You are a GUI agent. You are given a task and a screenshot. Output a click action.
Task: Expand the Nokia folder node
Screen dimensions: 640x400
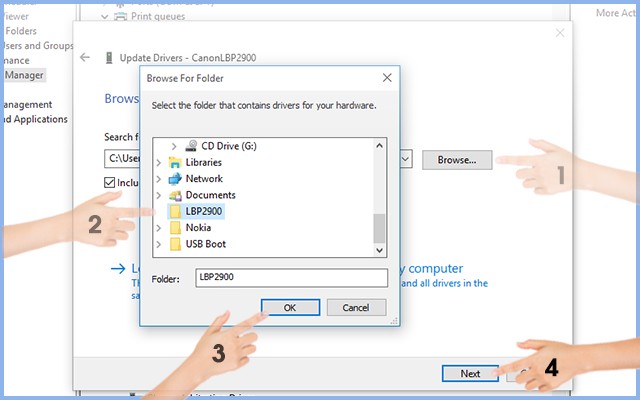159,228
